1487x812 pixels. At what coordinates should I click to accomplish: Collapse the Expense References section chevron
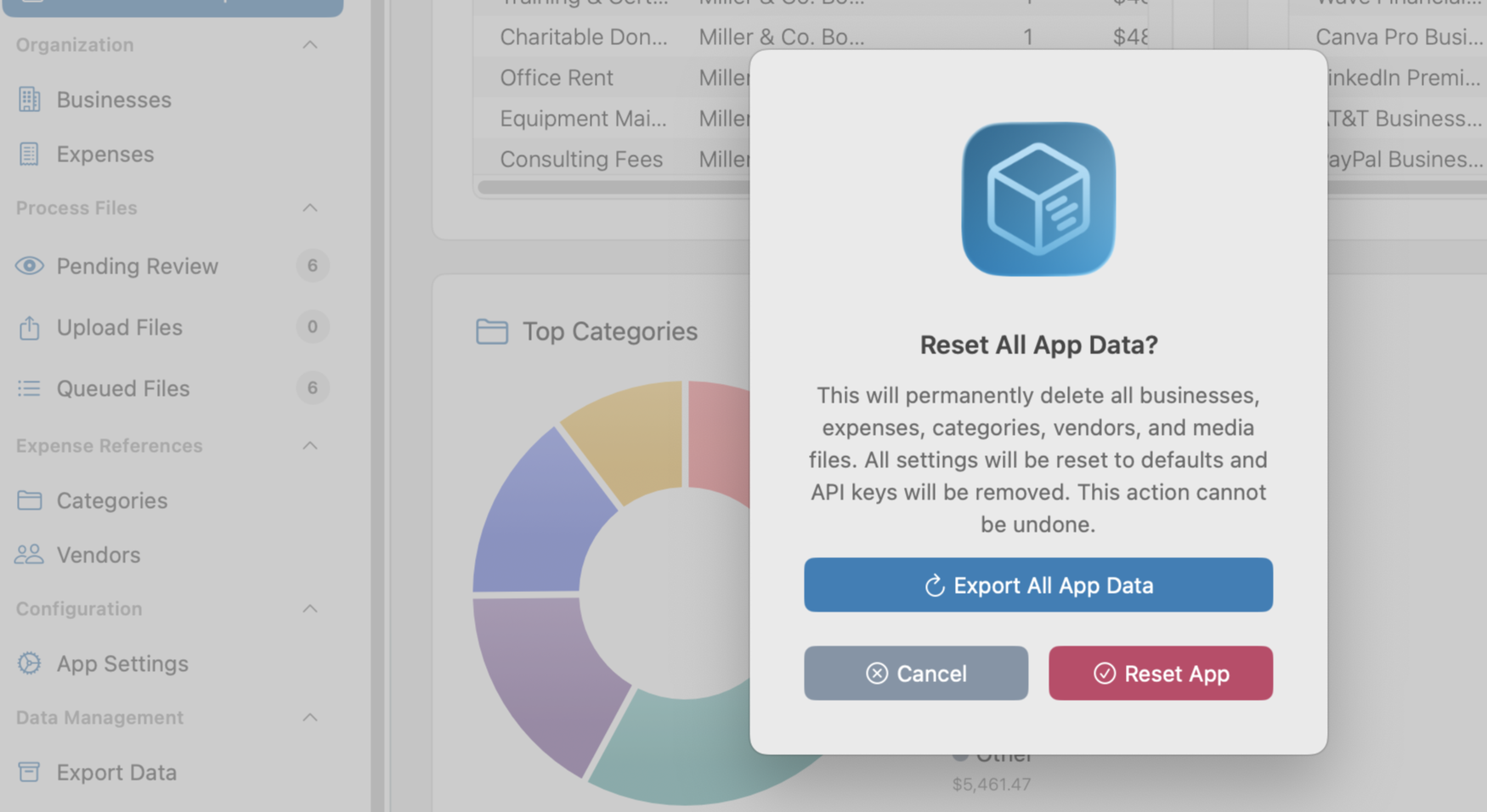[310, 446]
